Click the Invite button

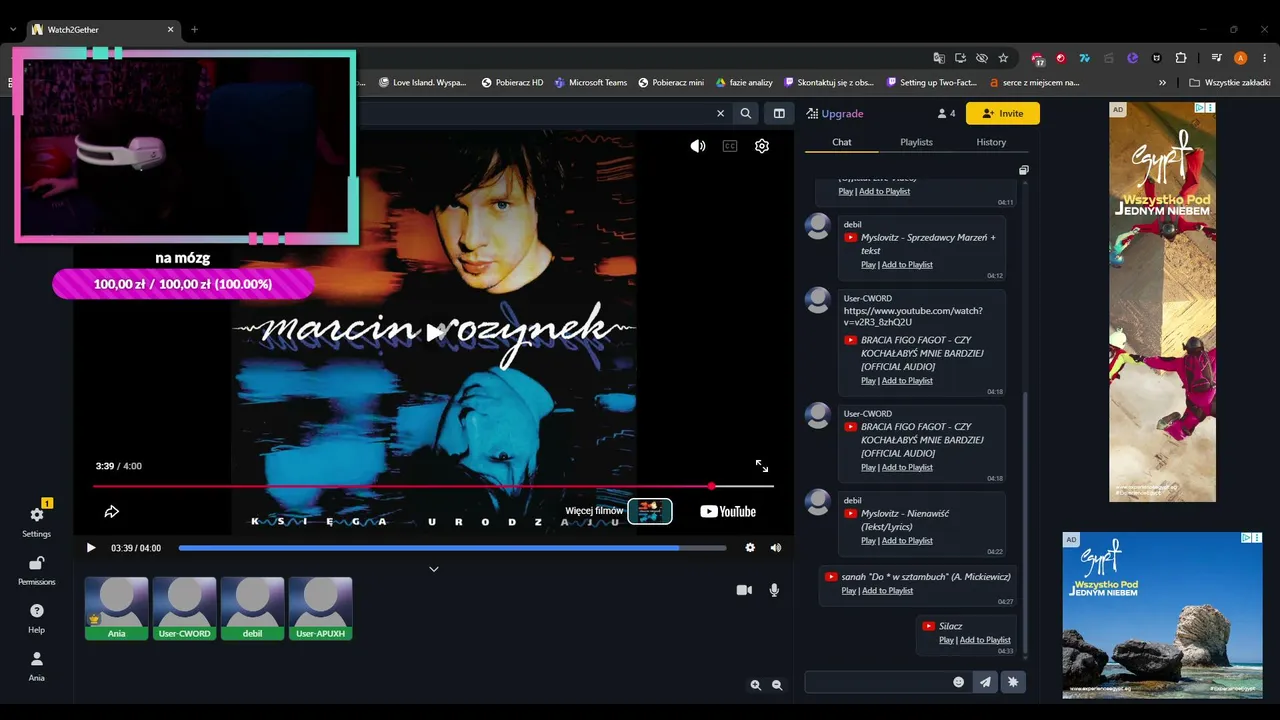coord(1002,114)
